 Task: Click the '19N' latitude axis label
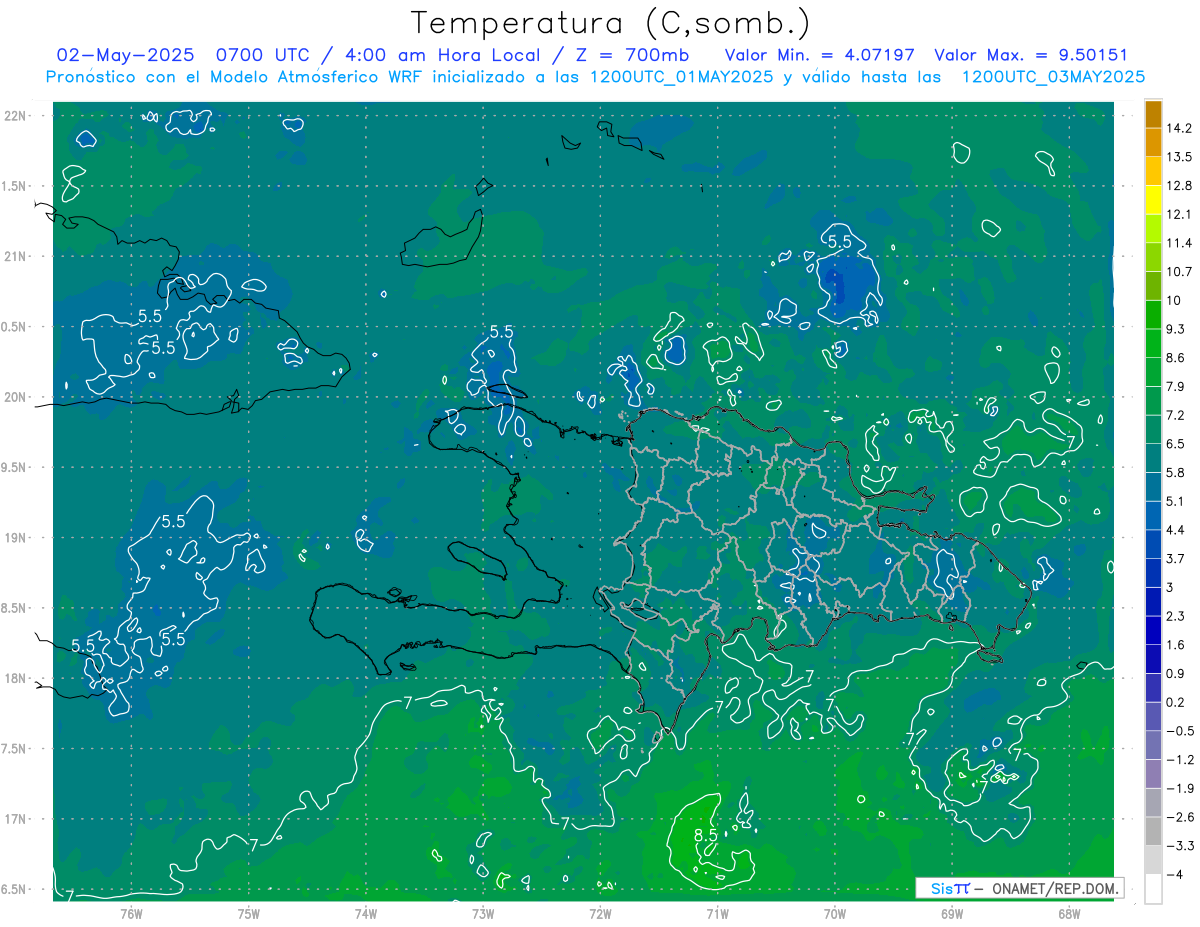[15, 538]
